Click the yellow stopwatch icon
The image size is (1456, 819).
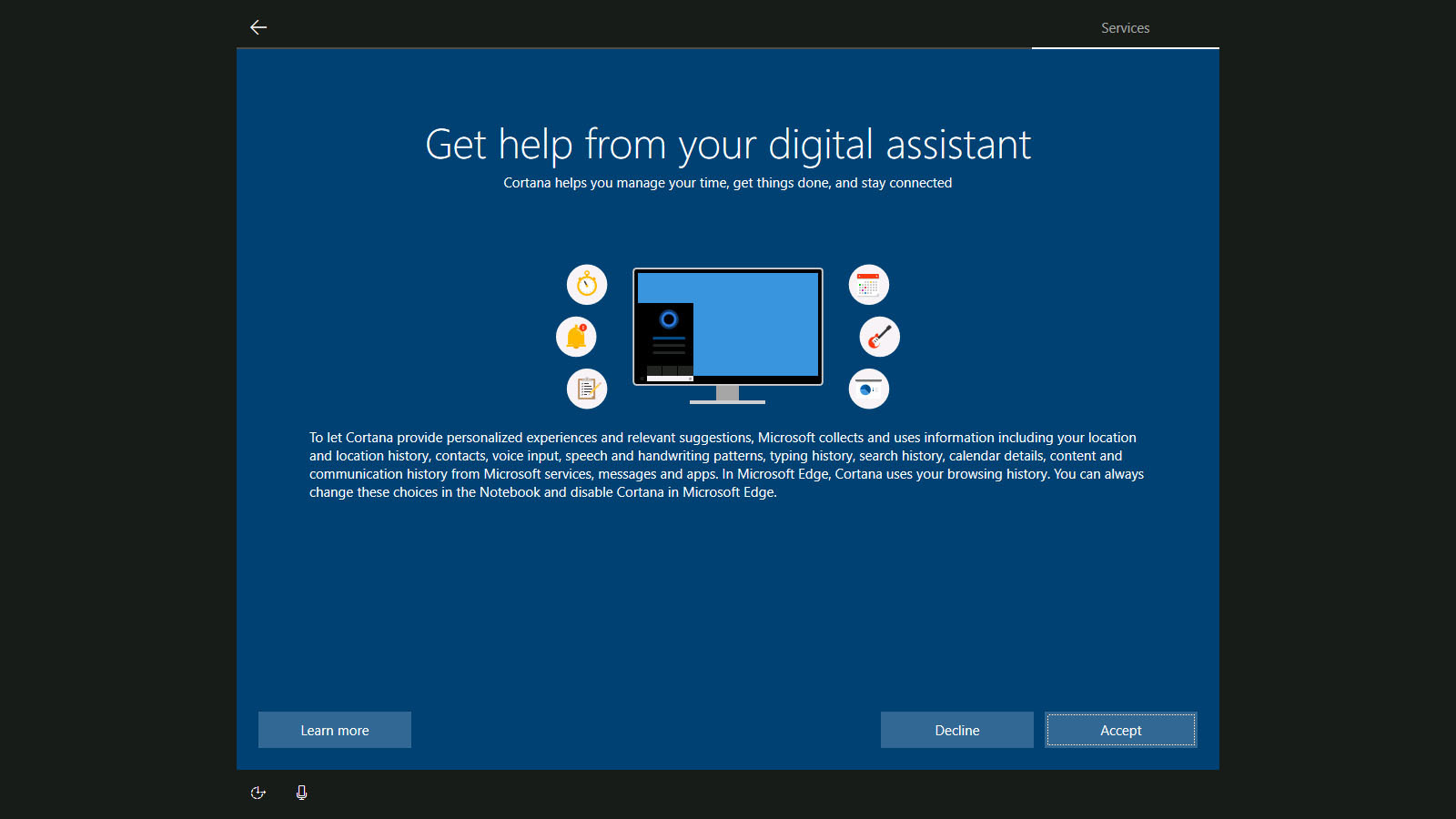pyautogui.click(x=587, y=285)
